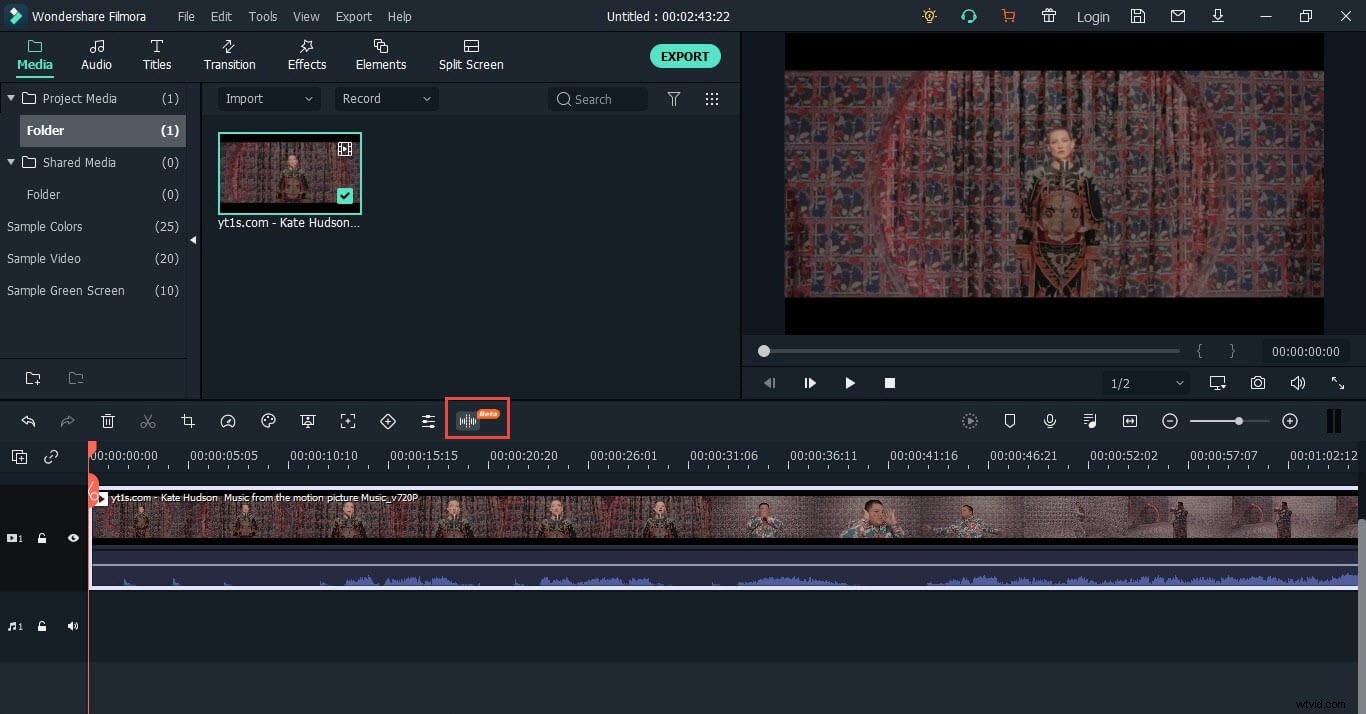Click the EXPORT button
The width and height of the screenshot is (1366, 714).
pyautogui.click(x=685, y=56)
